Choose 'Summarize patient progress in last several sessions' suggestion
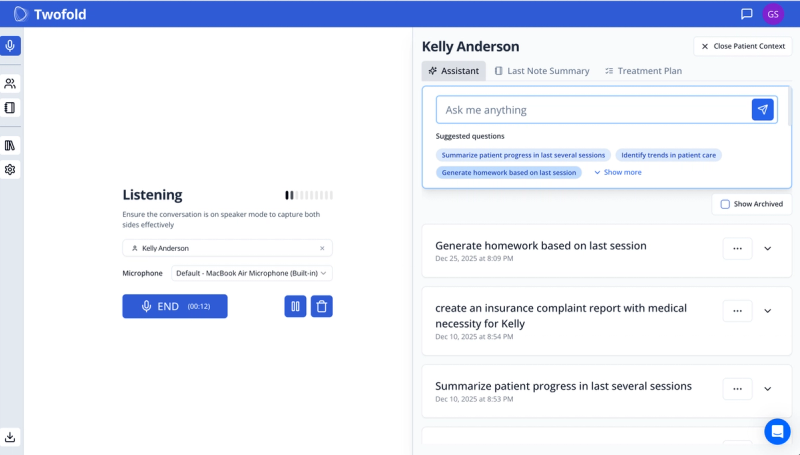The width and height of the screenshot is (800, 455). [523, 155]
